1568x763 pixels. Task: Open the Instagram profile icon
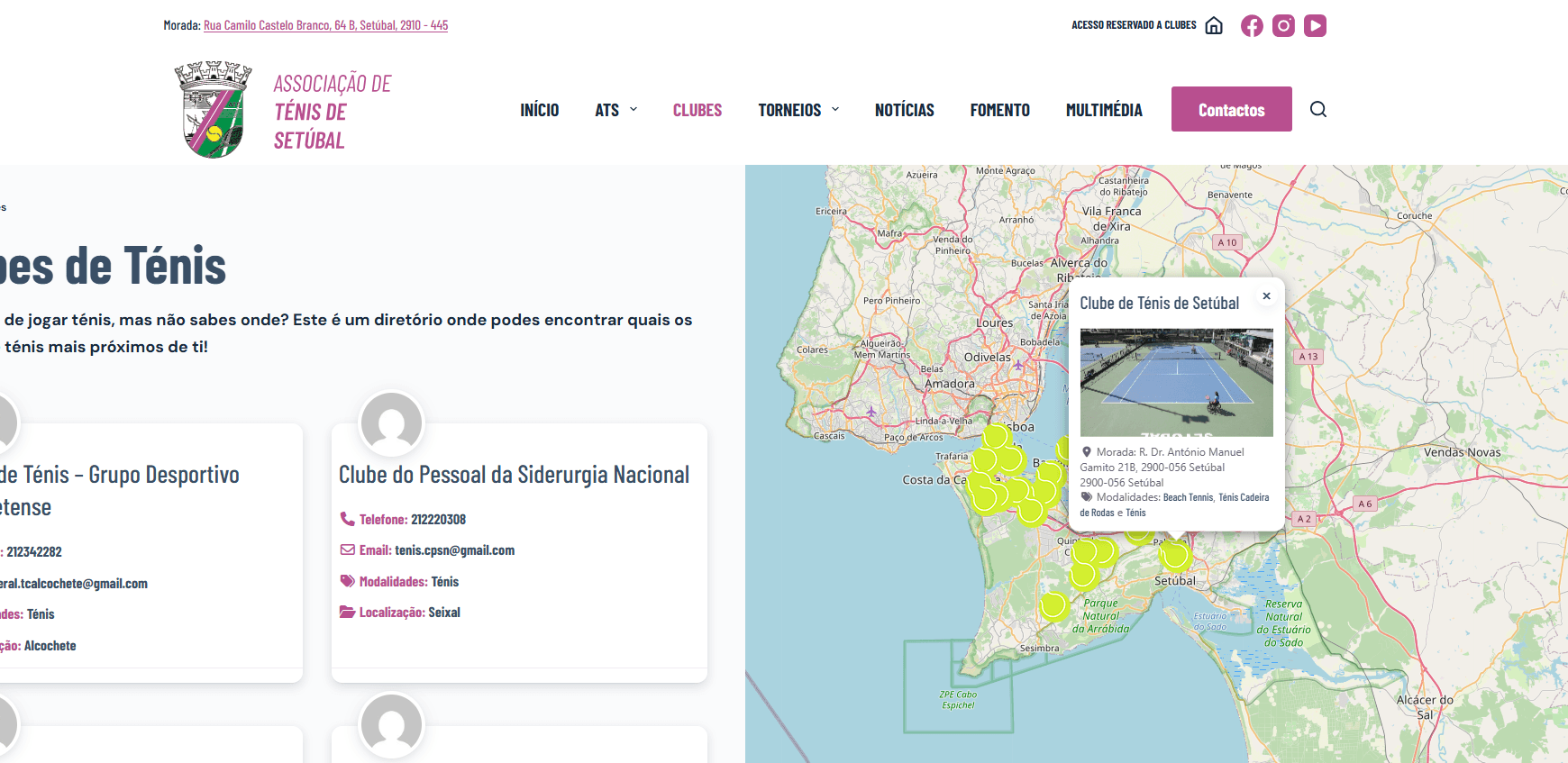click(1283, 26)
